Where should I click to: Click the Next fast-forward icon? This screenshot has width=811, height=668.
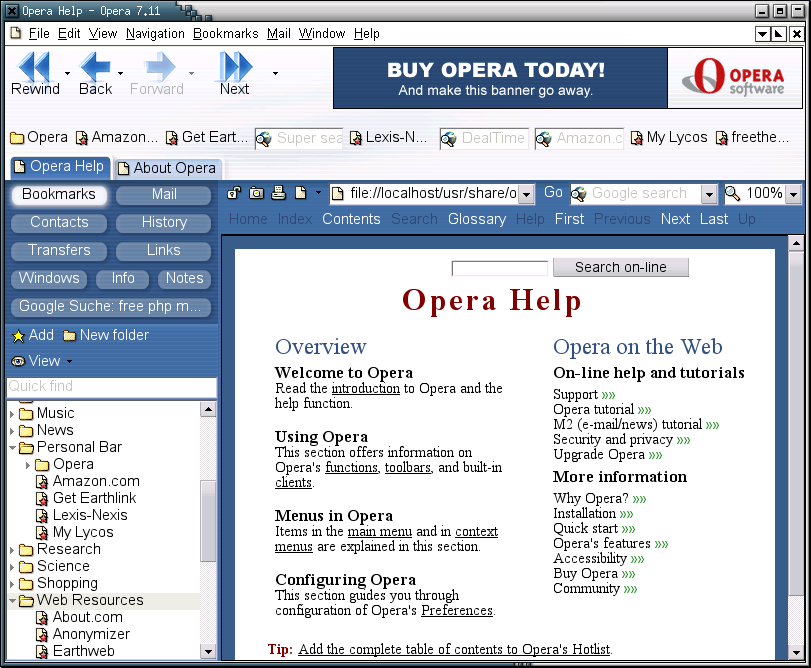(234, 67)
